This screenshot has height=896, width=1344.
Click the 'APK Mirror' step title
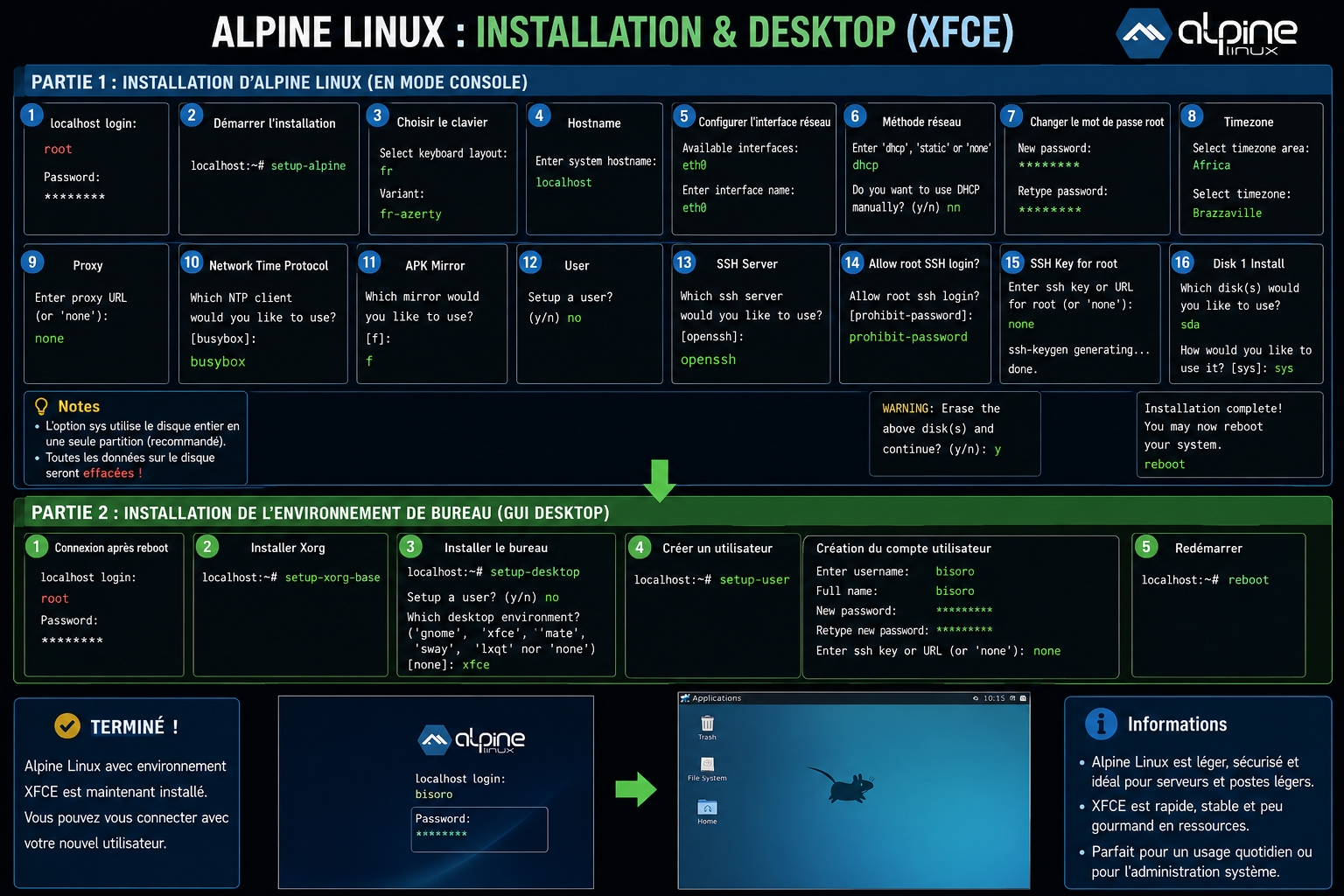click(x=435, y=266)
